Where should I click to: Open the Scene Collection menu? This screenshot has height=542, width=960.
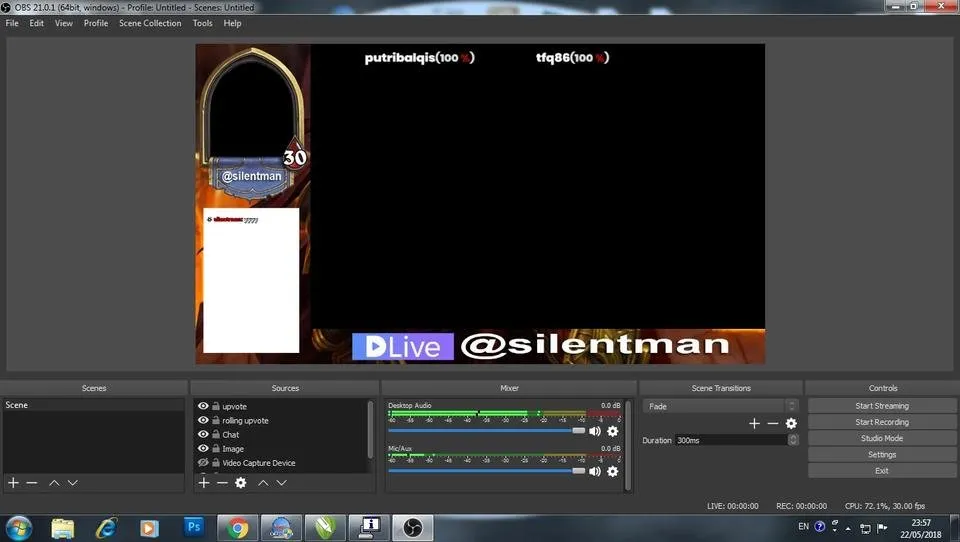point(150,23)
